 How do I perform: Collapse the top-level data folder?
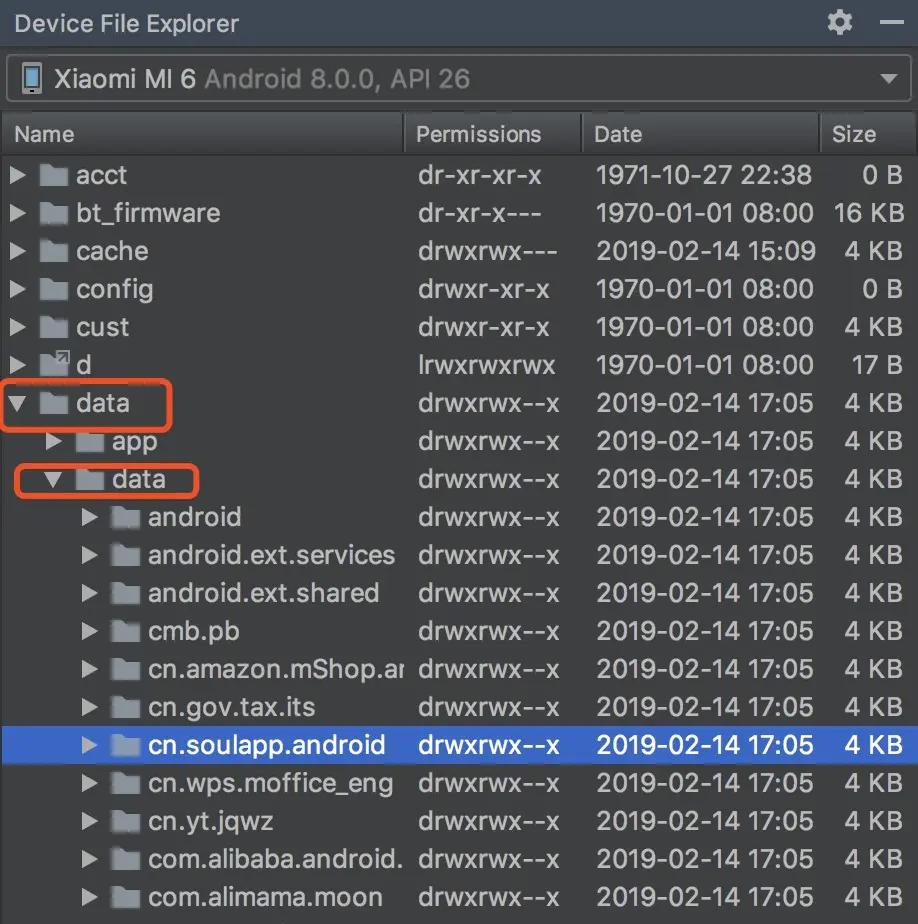18,403
